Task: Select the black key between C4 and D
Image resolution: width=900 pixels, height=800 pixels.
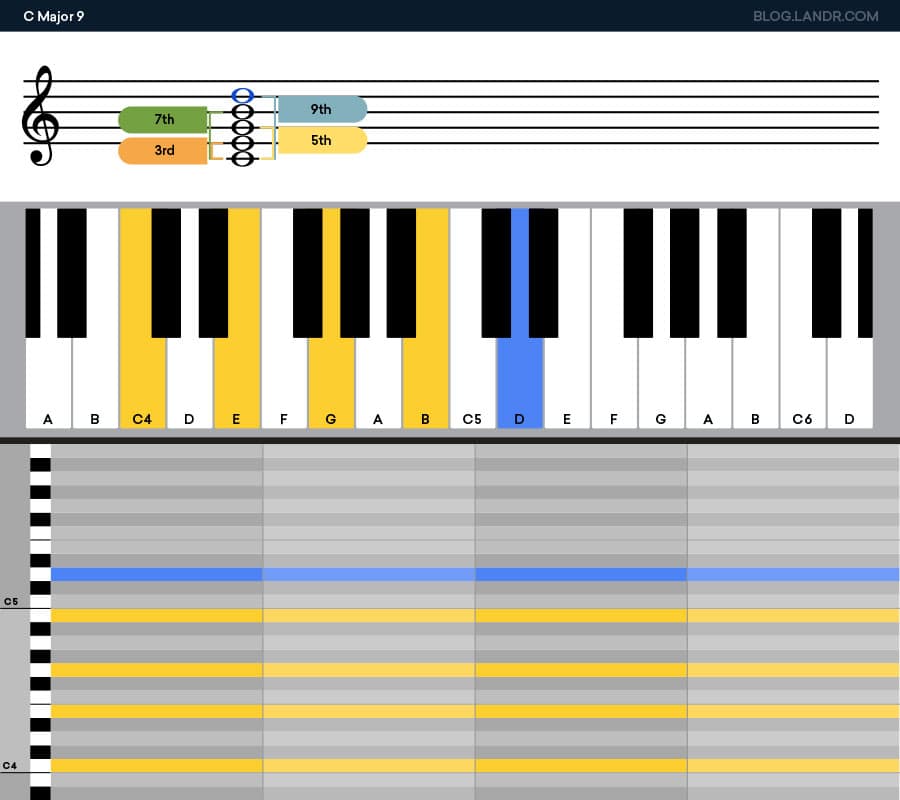Action: pos(166,270)
